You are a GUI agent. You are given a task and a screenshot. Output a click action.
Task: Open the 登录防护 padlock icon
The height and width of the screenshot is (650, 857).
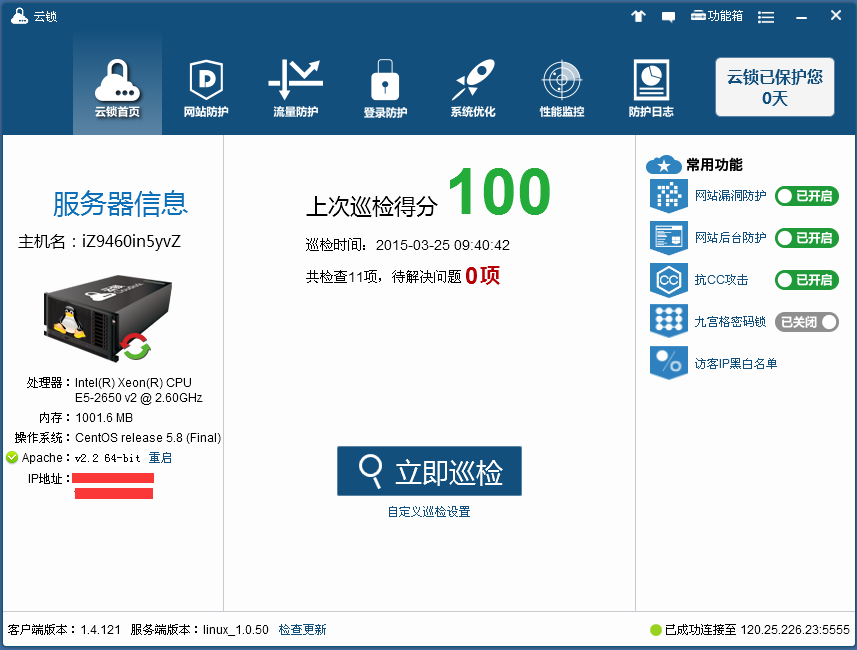(x=385, y=88)
